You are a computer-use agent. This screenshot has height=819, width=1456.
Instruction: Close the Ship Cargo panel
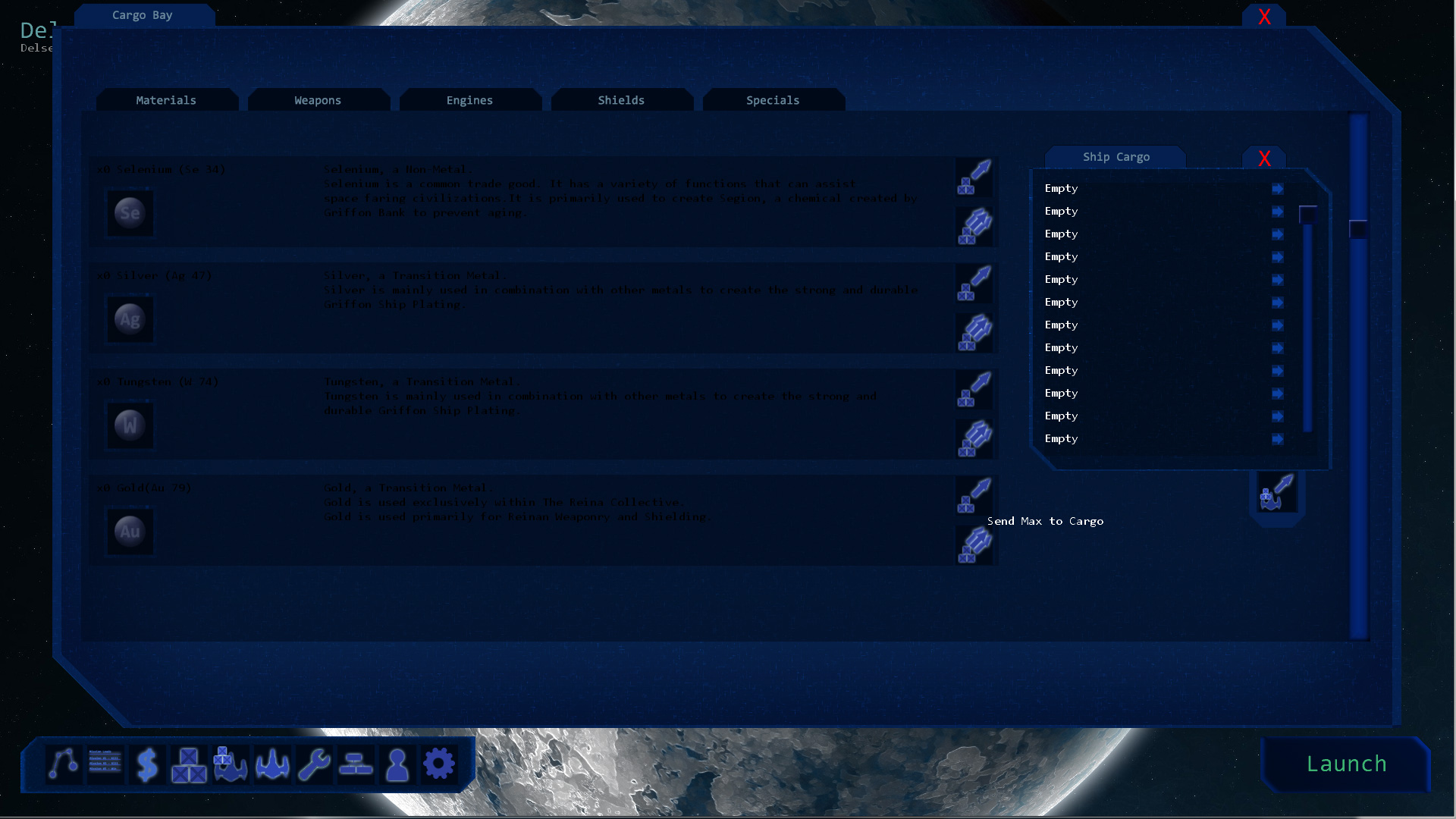click(1264, 158)
